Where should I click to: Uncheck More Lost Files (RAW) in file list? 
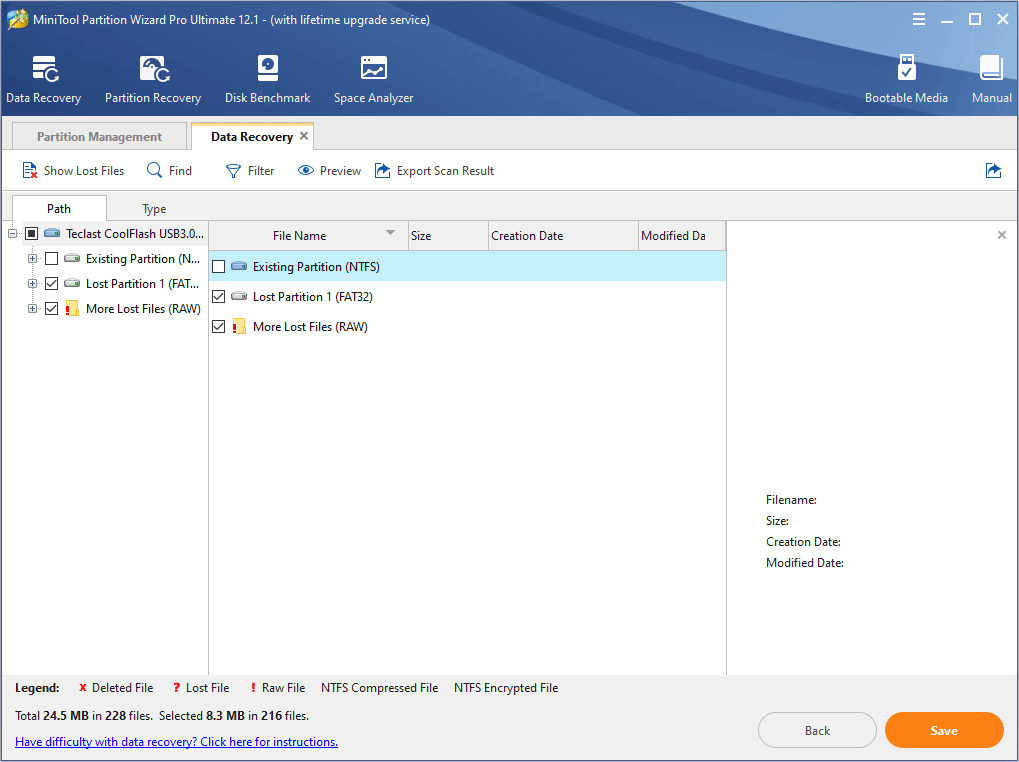point(219,327)
